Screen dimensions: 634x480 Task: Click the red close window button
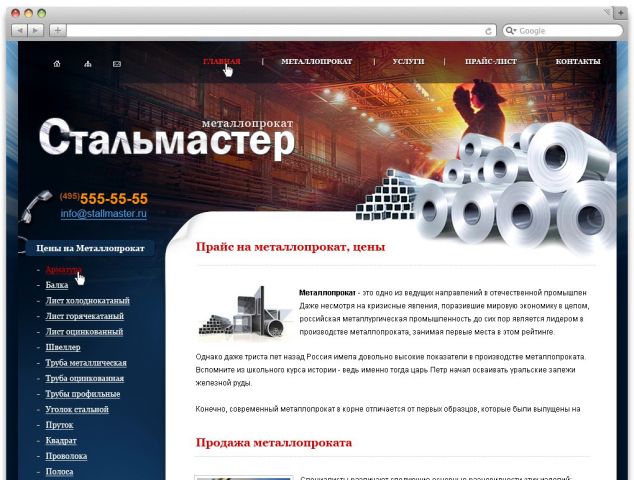pyautogui.click(x=15, y=13)
